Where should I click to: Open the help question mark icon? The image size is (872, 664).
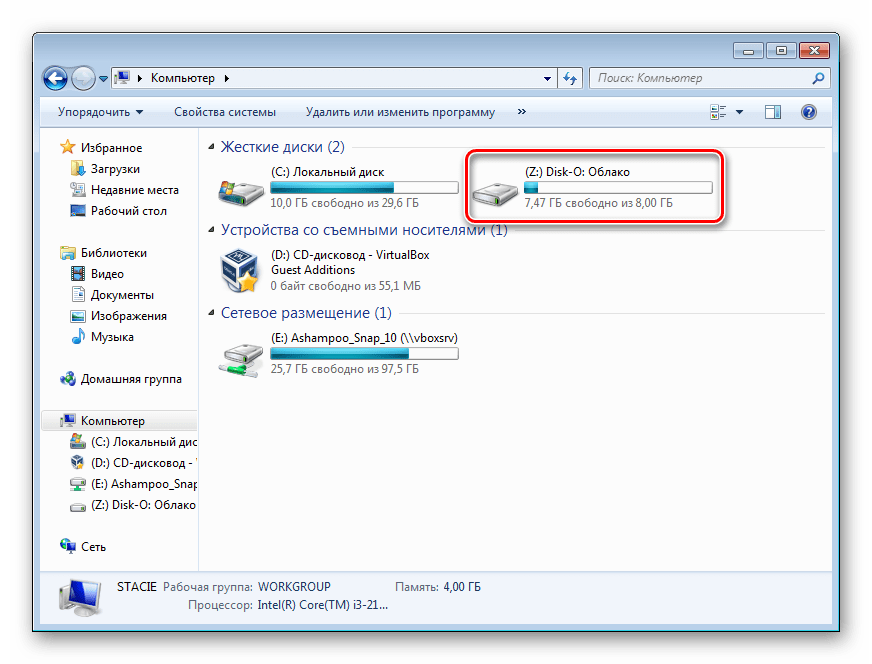[809, 112]
